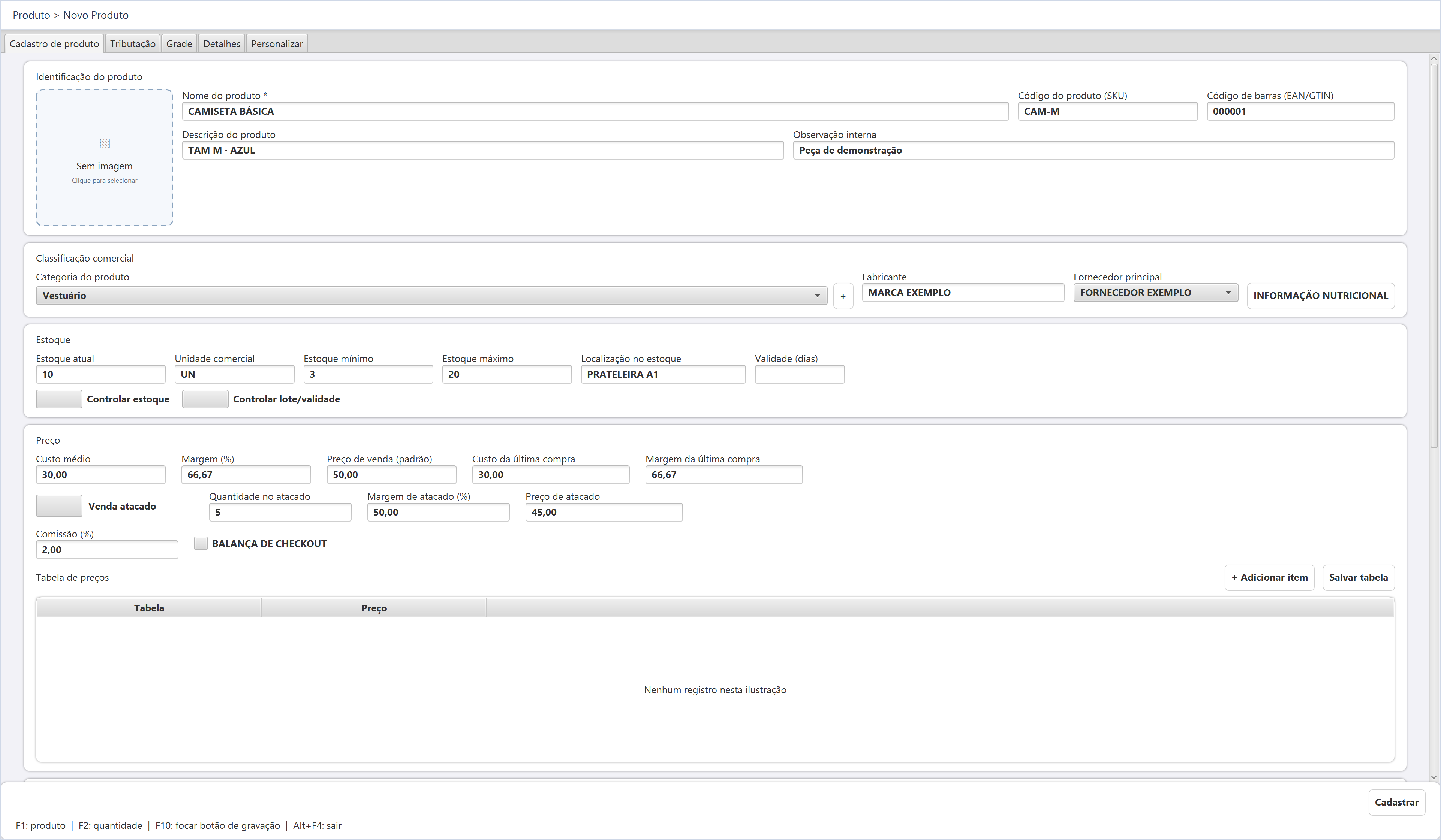Switch to the Grade tab
This screenshot has height=840, width=1441.
(x=179, y=44)
